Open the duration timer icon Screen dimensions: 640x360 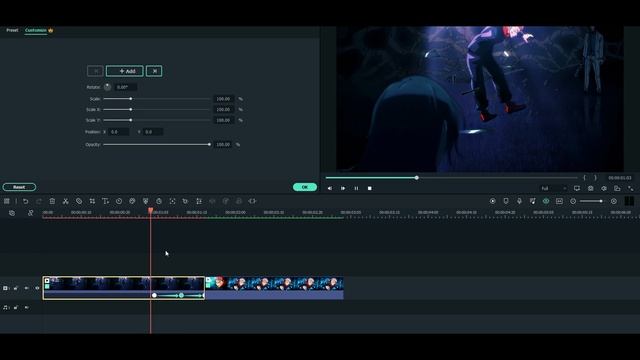point(159,201)
